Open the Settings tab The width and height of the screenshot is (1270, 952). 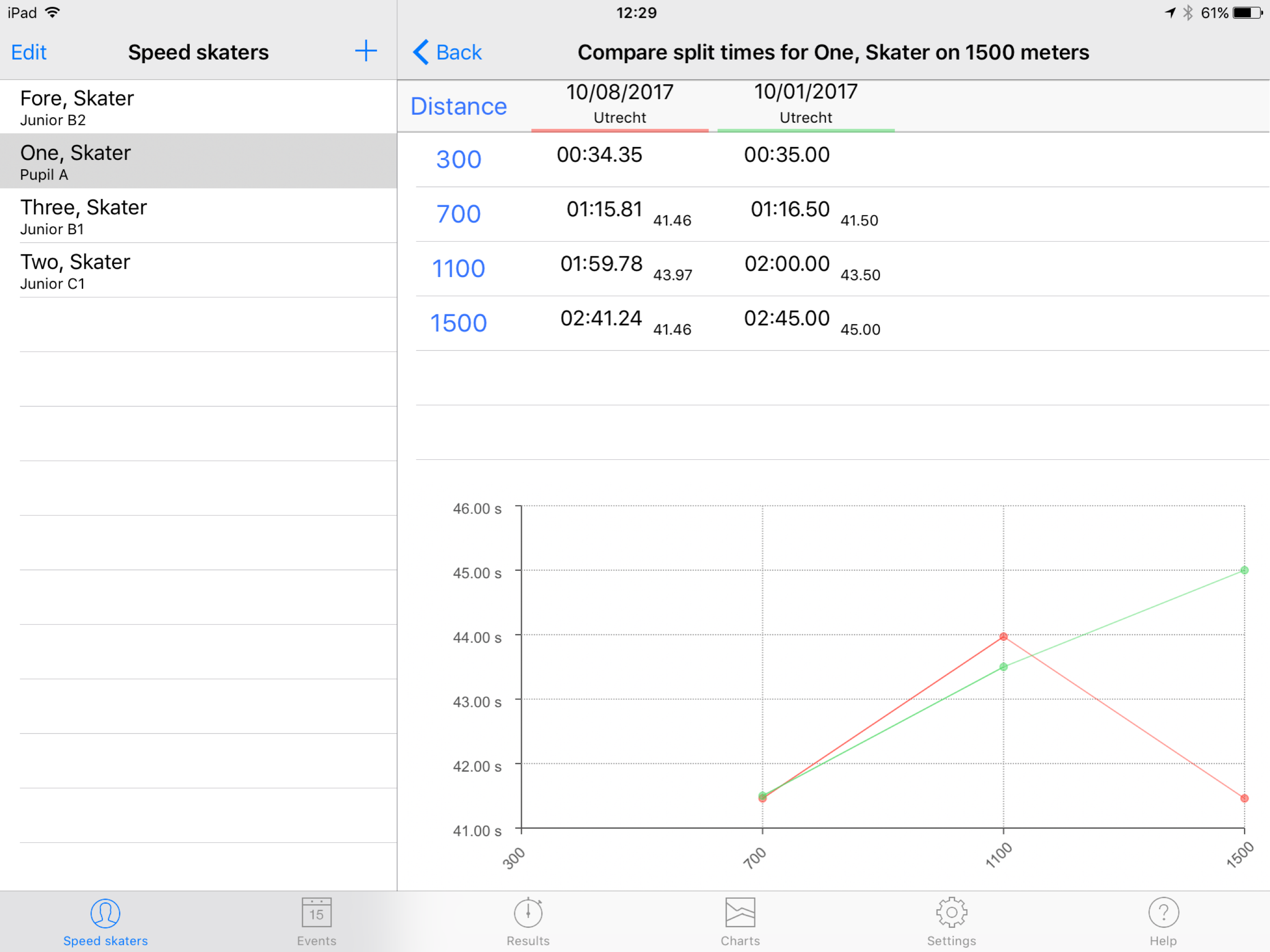(952, 922)
